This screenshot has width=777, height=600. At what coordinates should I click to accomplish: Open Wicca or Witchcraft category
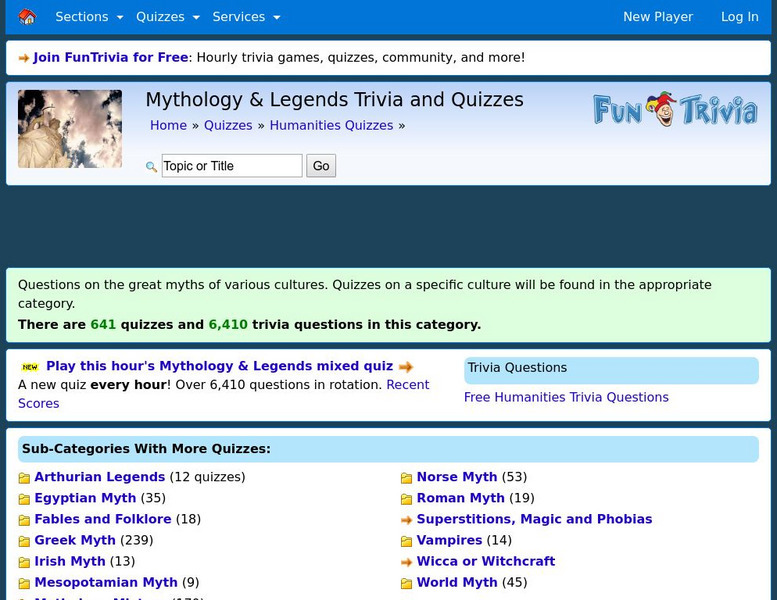[486, 561]
